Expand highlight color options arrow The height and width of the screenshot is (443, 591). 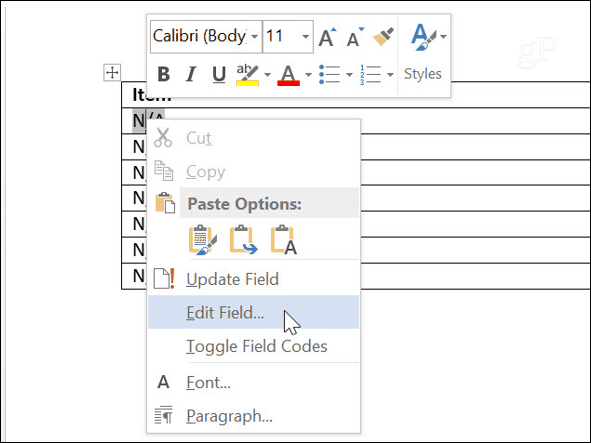click(267, 75)
